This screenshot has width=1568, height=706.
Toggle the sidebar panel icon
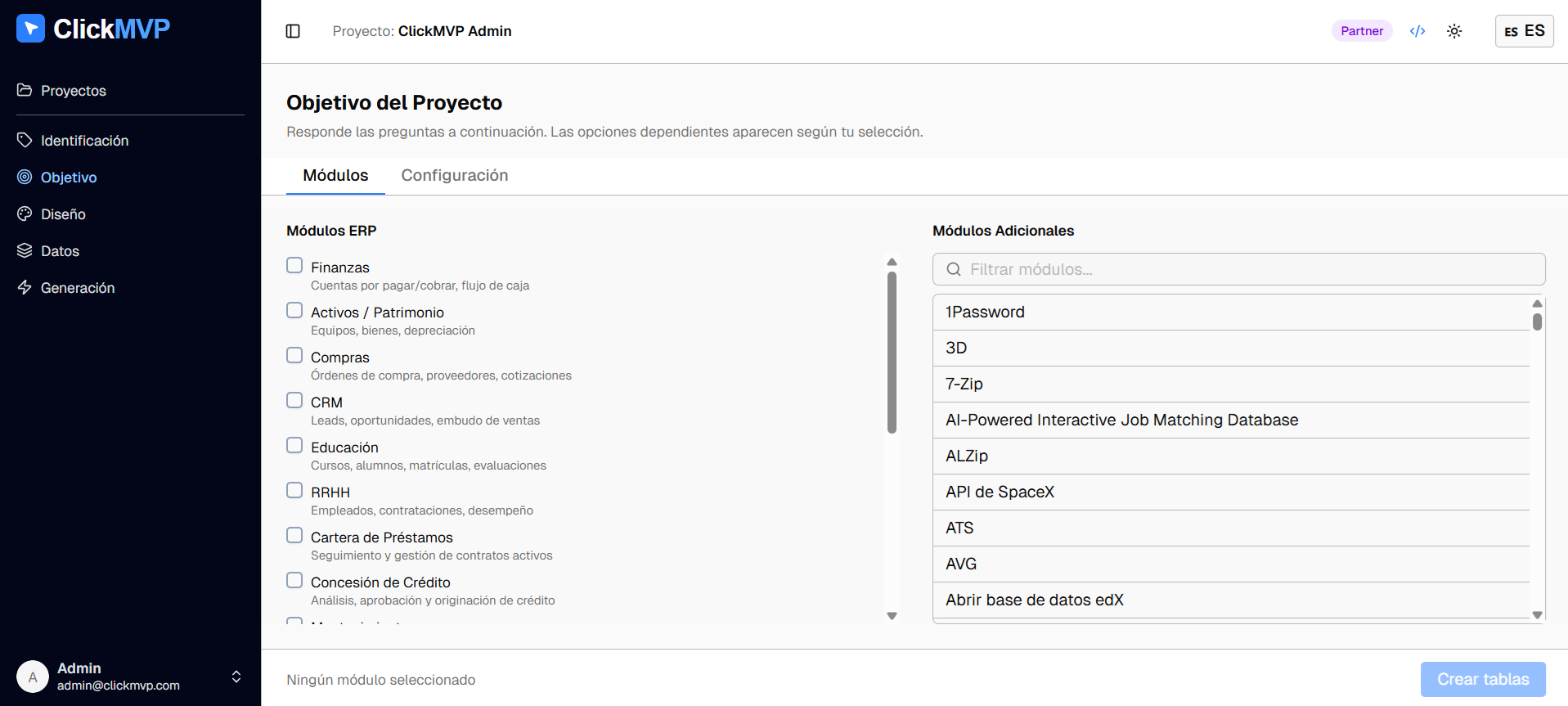pos(293,31)
